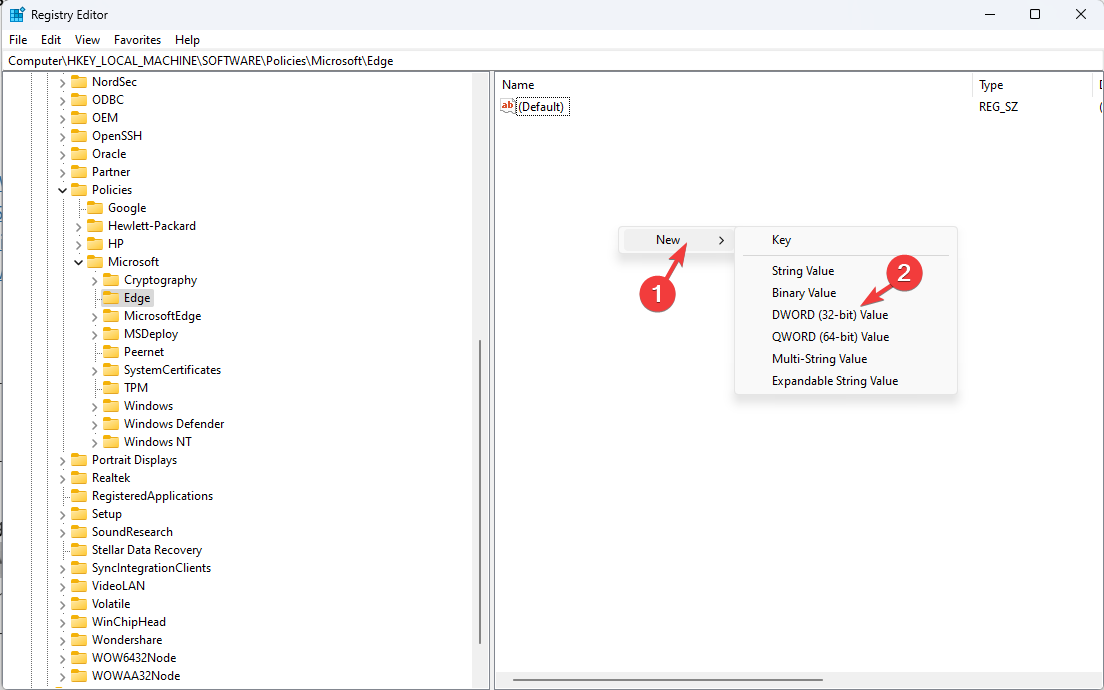1104x690 pixels.
Task: Click the (Default) string value icon
Action: click(508, 106)
